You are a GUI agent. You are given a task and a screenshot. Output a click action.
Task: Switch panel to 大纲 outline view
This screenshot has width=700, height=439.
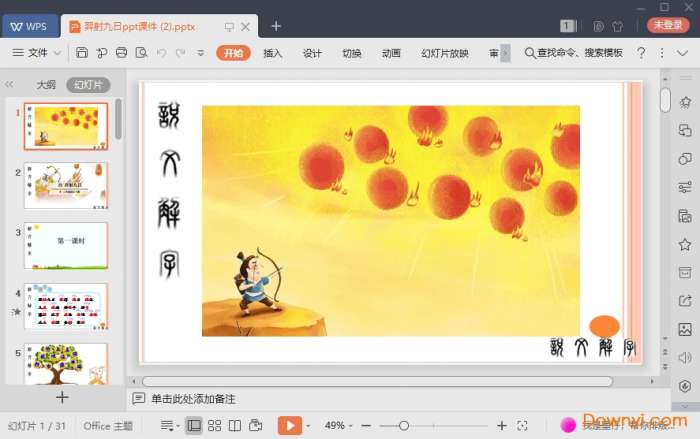pos(46,84)
